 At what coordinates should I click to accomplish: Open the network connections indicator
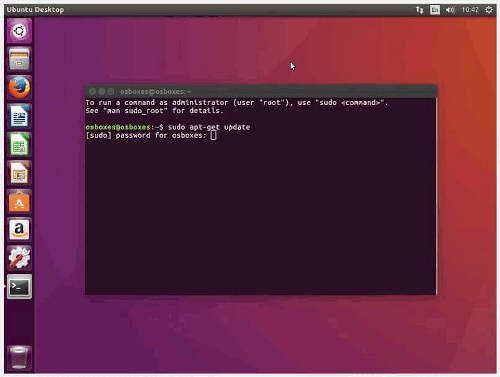[x=419, y=10]
